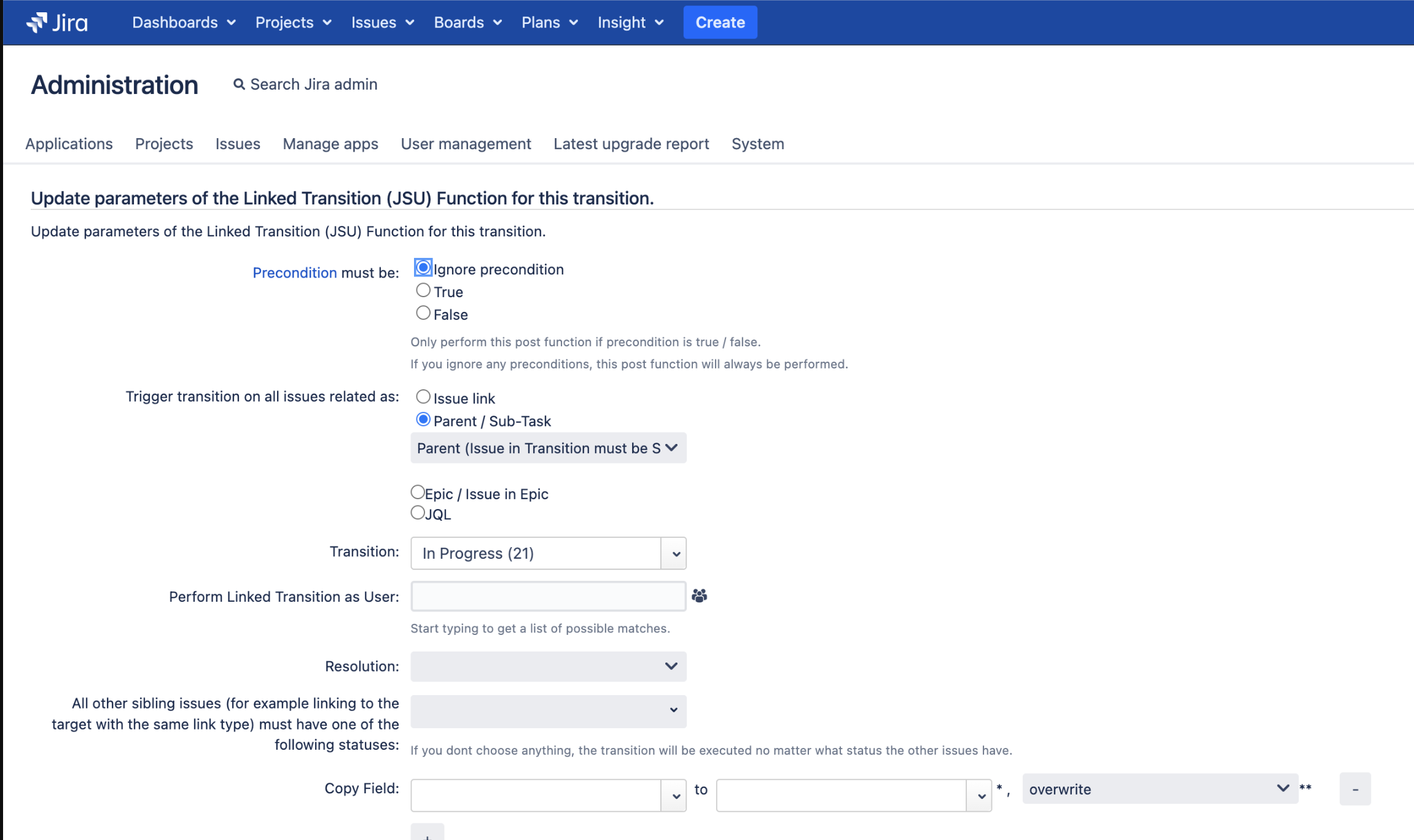1414x840 pixels.
Task: Choose the JQL radio option
Action: tap(418, 513)
